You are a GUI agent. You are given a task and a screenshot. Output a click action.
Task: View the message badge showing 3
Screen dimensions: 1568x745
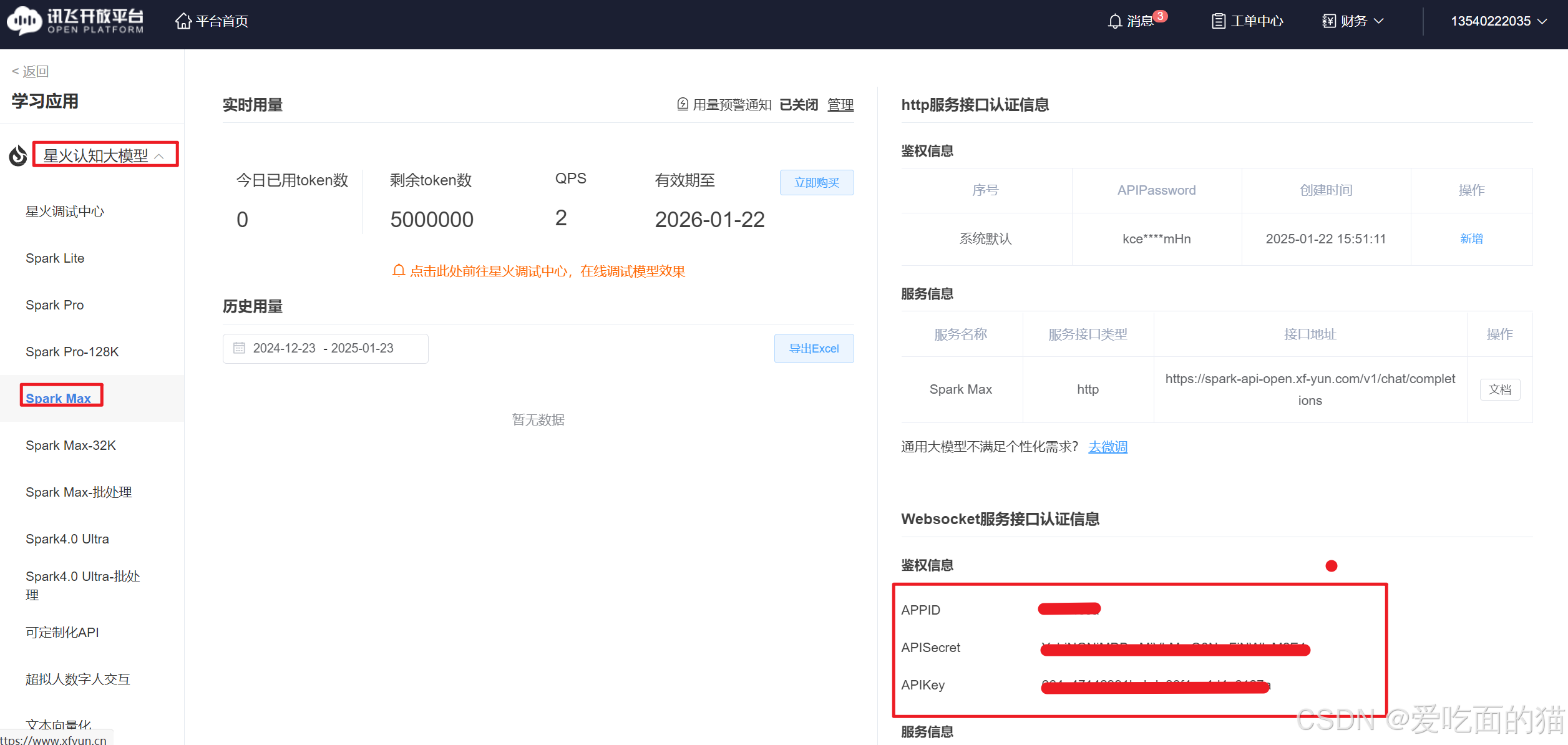[x=1160, y=16]
